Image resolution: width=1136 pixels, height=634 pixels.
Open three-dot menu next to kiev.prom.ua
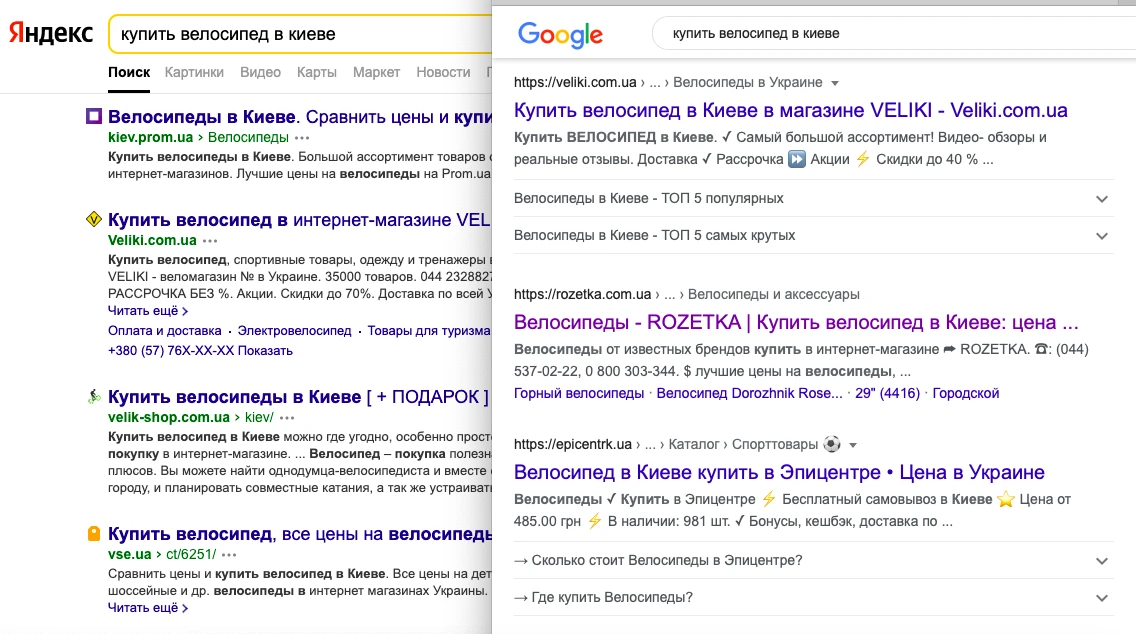pyautogui.click(x=302, y=138)
